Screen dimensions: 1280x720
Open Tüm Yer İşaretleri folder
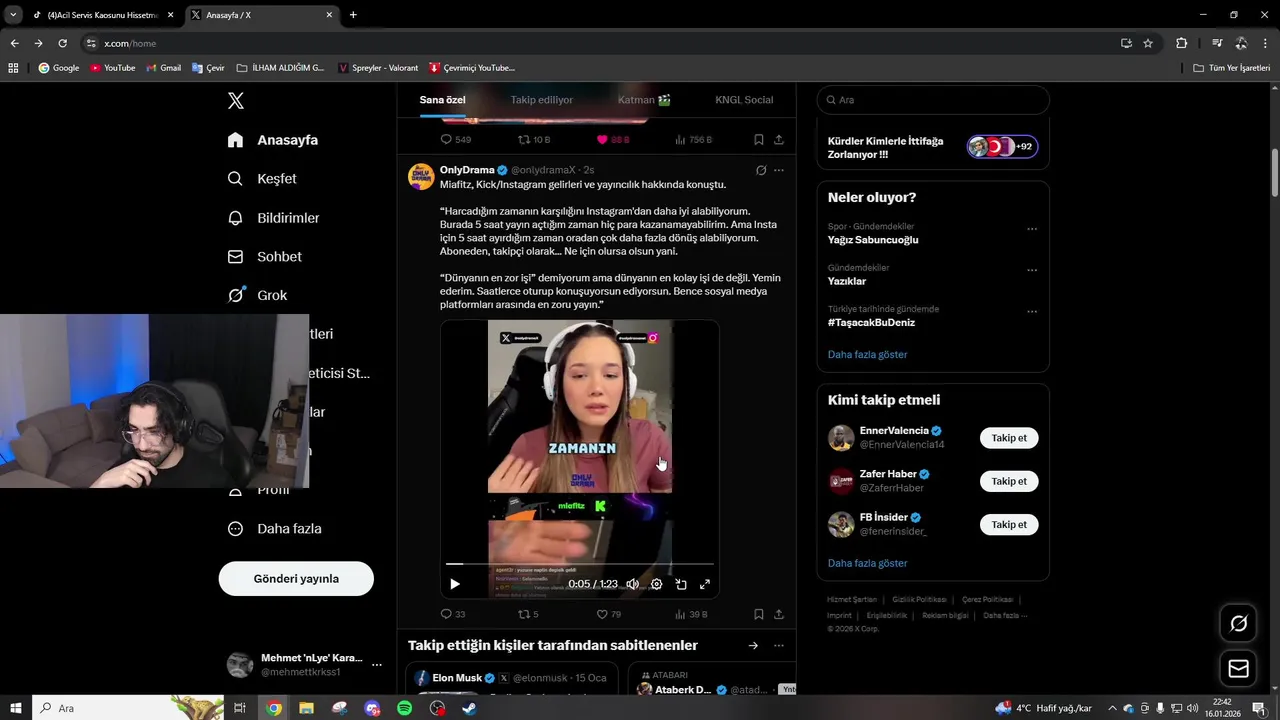[x=1232, y=68]
